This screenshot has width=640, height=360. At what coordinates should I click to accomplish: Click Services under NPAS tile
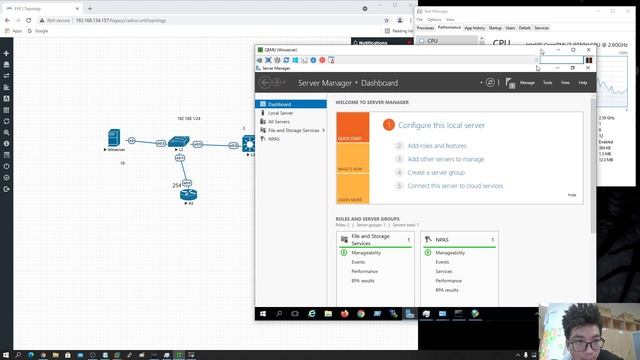pos(443,271)
